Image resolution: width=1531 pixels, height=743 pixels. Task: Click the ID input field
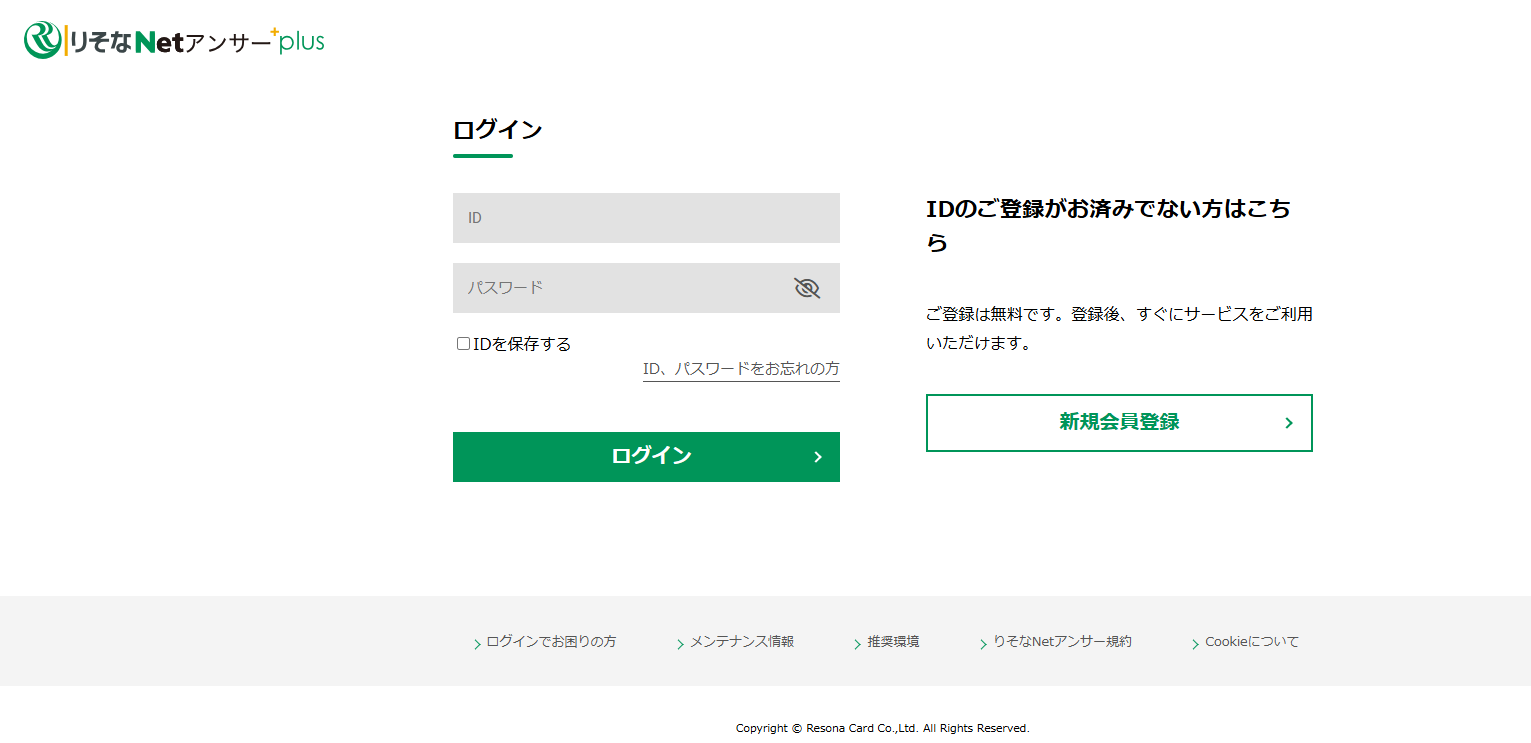[646, 217]
